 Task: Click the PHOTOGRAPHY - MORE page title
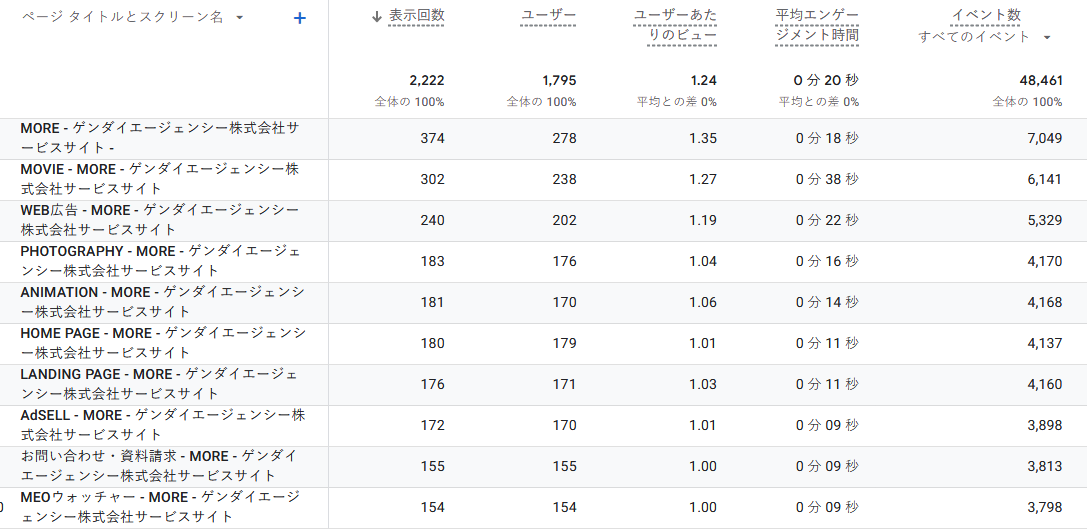[x=160, y=261]
